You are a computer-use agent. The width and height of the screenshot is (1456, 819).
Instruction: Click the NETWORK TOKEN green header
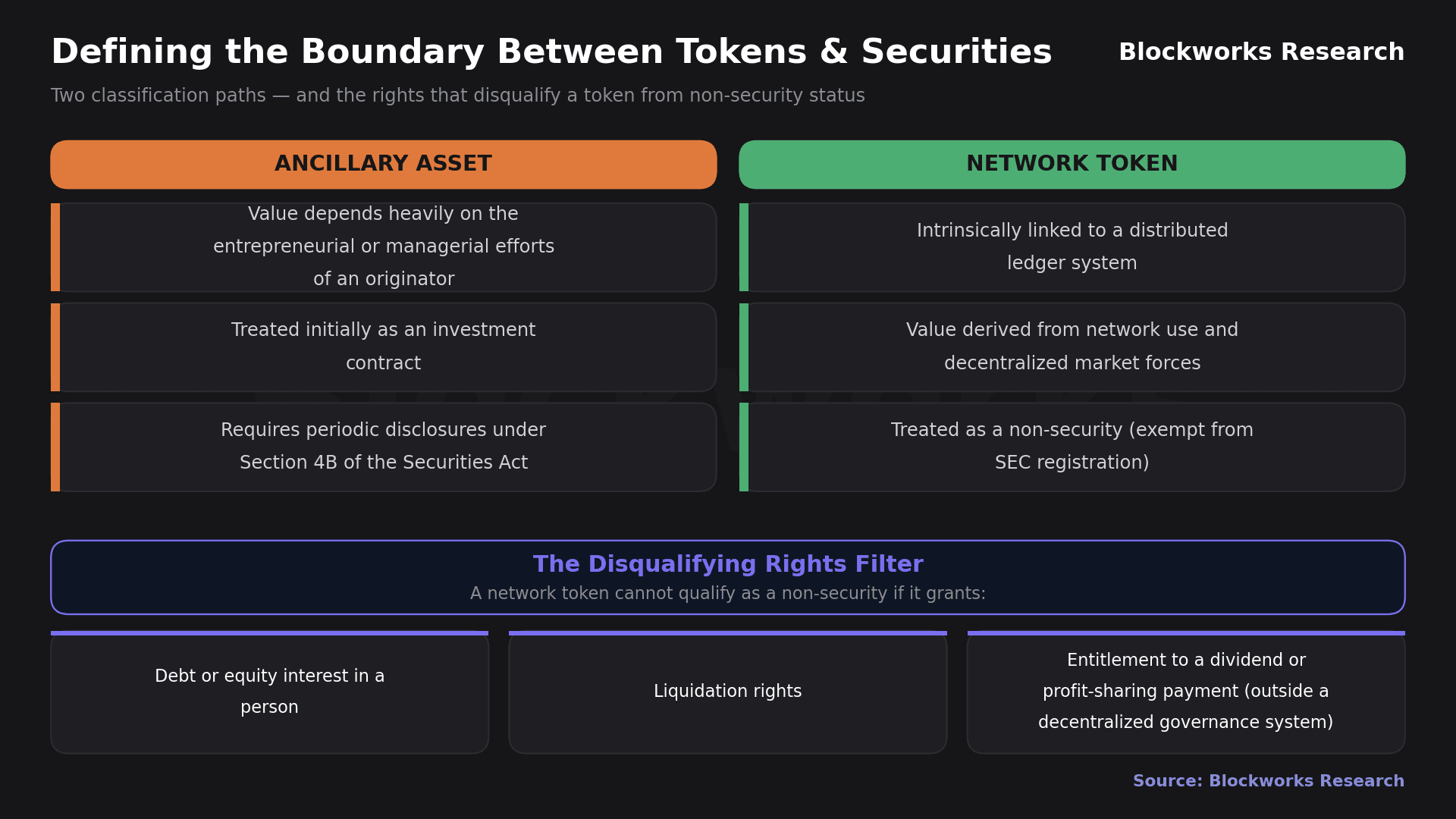1072,165
